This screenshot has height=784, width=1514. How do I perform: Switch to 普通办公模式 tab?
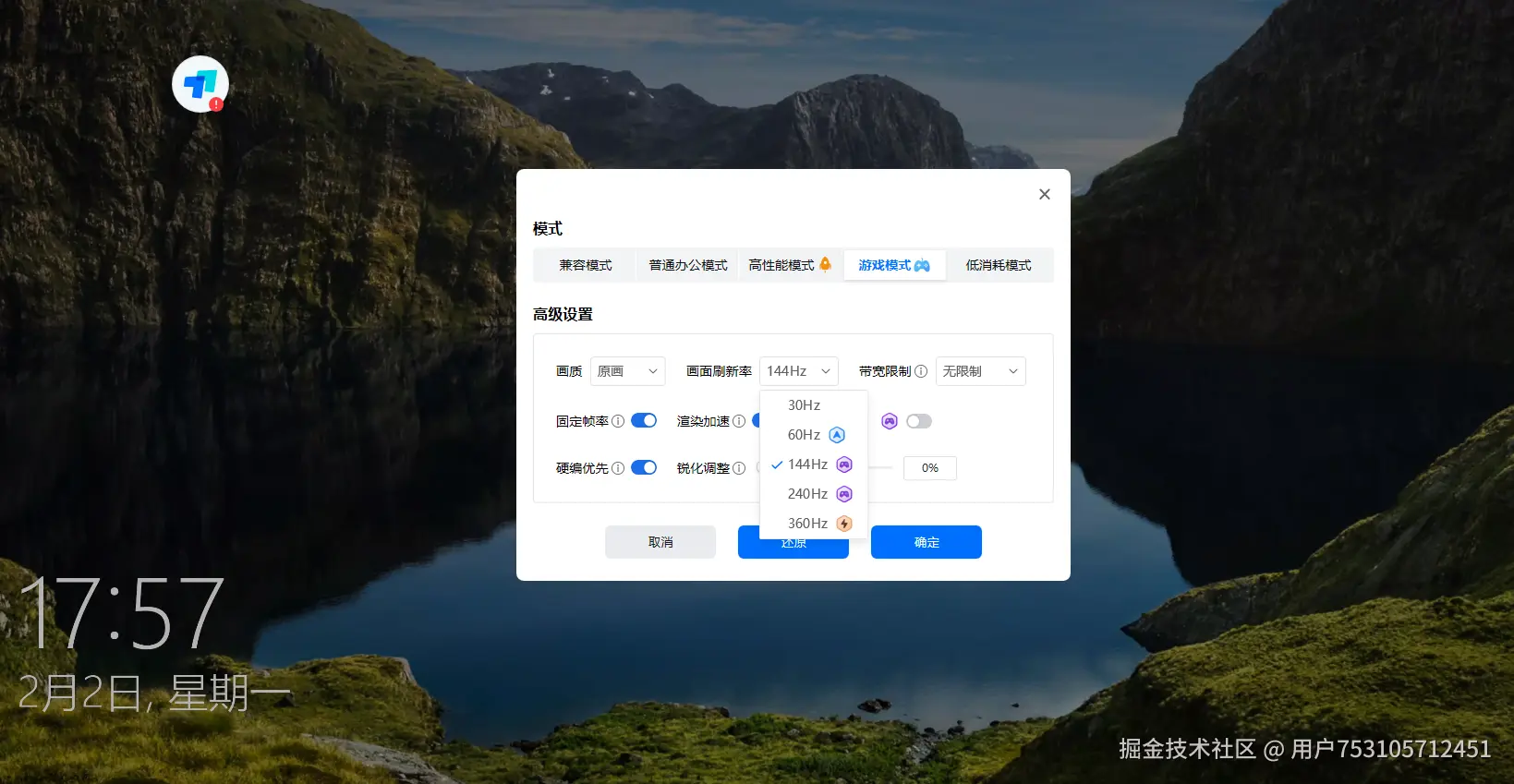688,265
